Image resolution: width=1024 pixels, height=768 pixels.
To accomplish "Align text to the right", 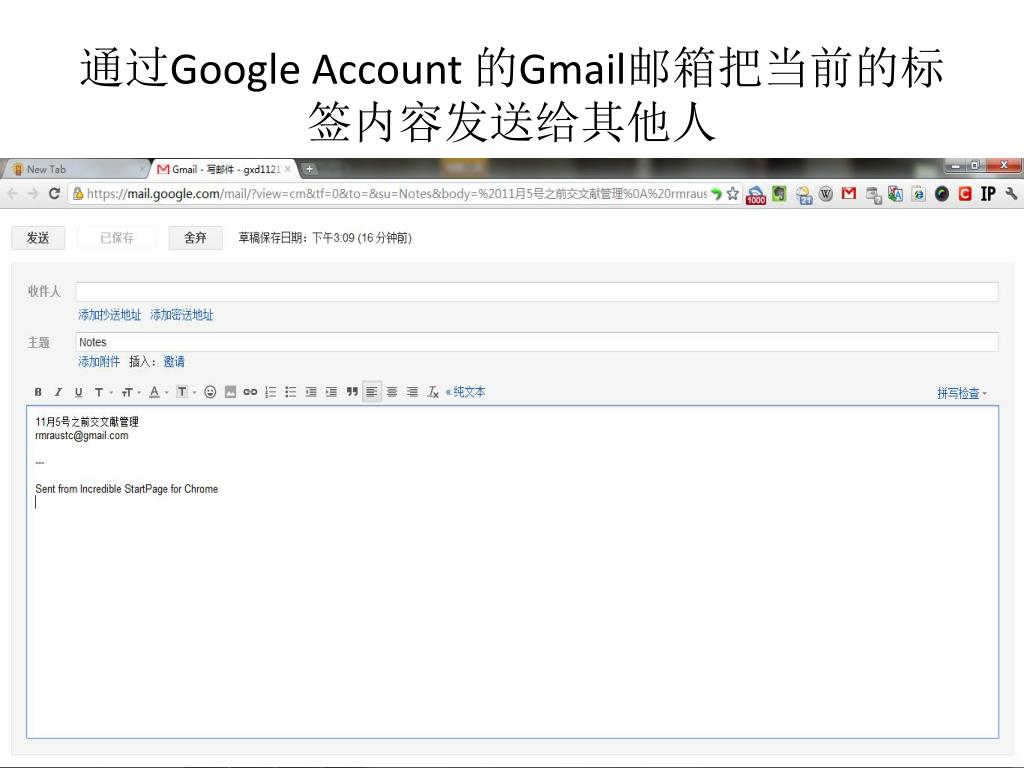I will tap(412, 392).
